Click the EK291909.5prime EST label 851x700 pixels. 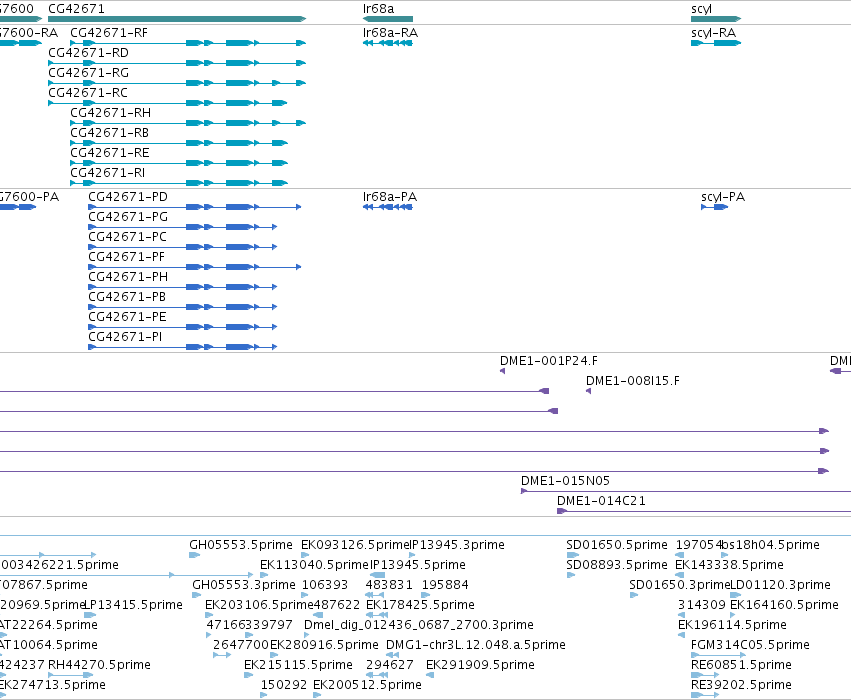pyautogui.click(x=480, y=665)
